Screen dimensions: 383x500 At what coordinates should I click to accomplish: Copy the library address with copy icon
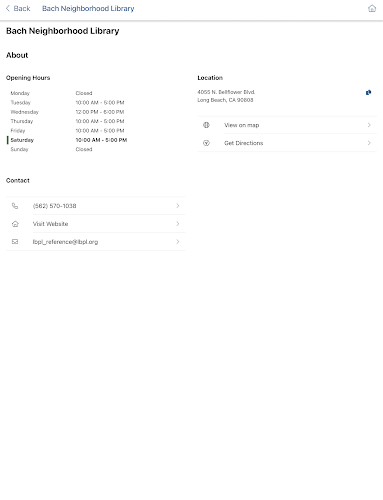(x=368, y=92)
